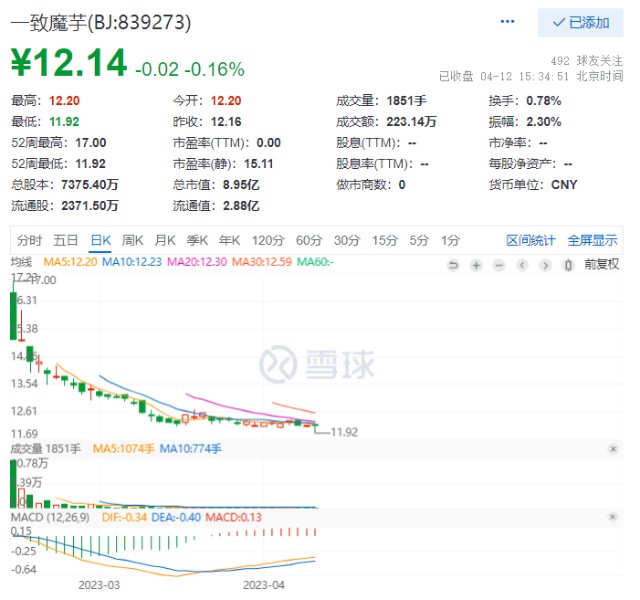Click the undo/reset chart icon
Image resolution: width=640 pixels, height=600 pixels.
(453, 264)
